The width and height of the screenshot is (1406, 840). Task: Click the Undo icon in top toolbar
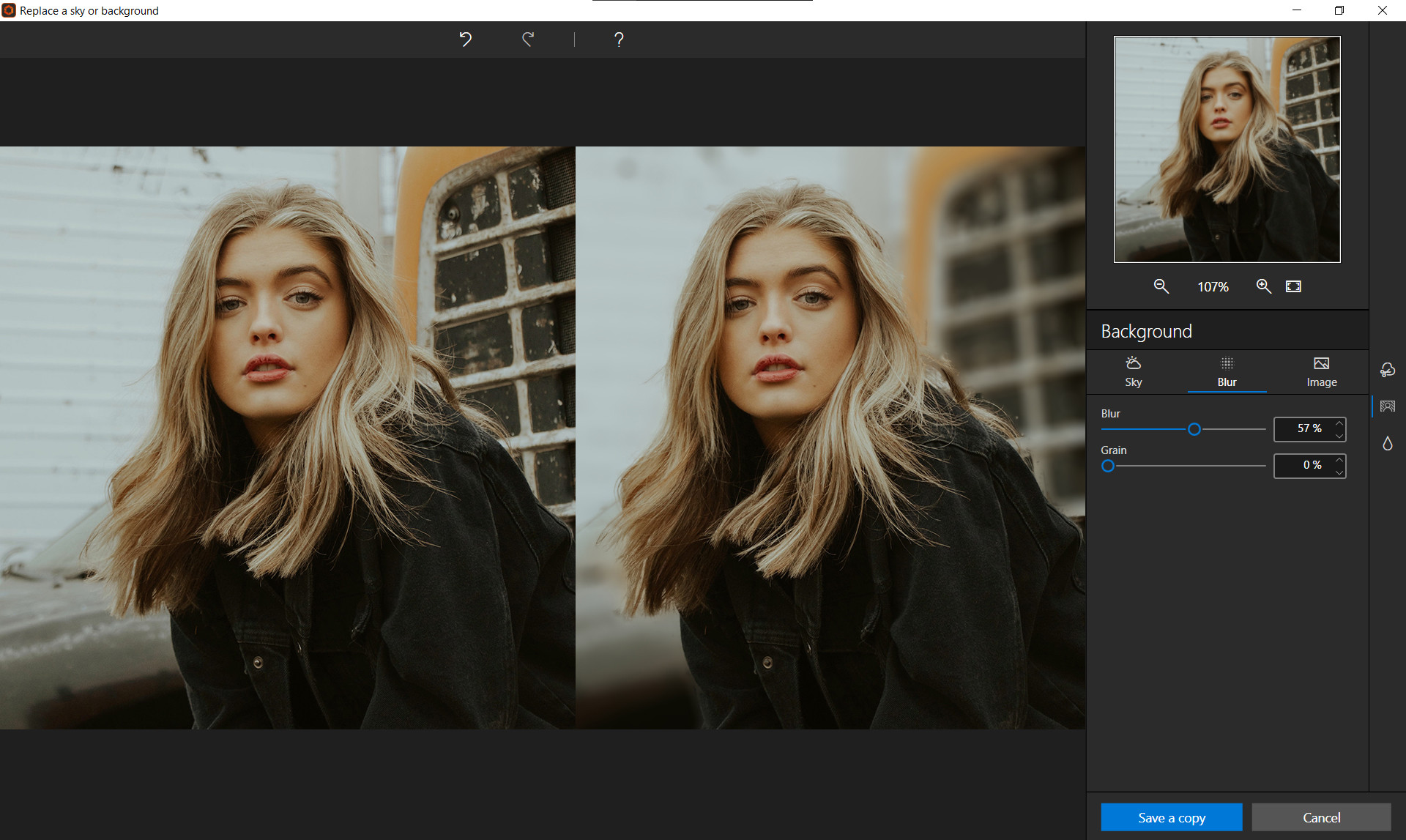(466, 40)
